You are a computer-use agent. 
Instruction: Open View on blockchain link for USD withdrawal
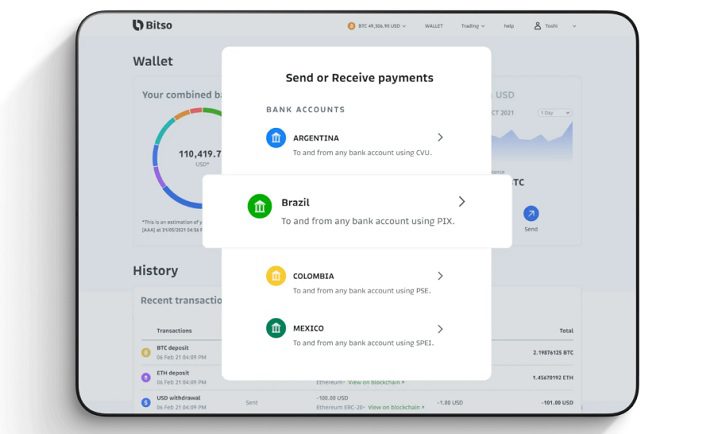[x=394, y=407]
